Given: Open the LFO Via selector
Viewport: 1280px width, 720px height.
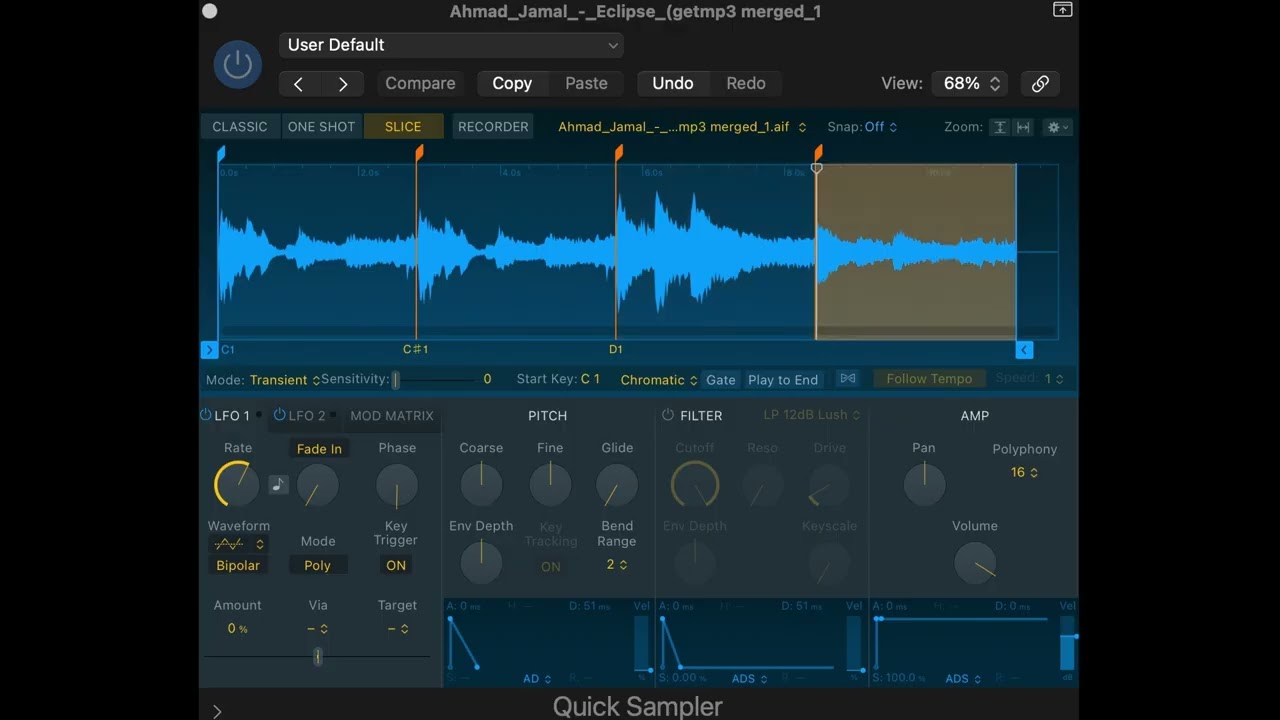Looking at the screenshot, I should (x=317, y=629).
